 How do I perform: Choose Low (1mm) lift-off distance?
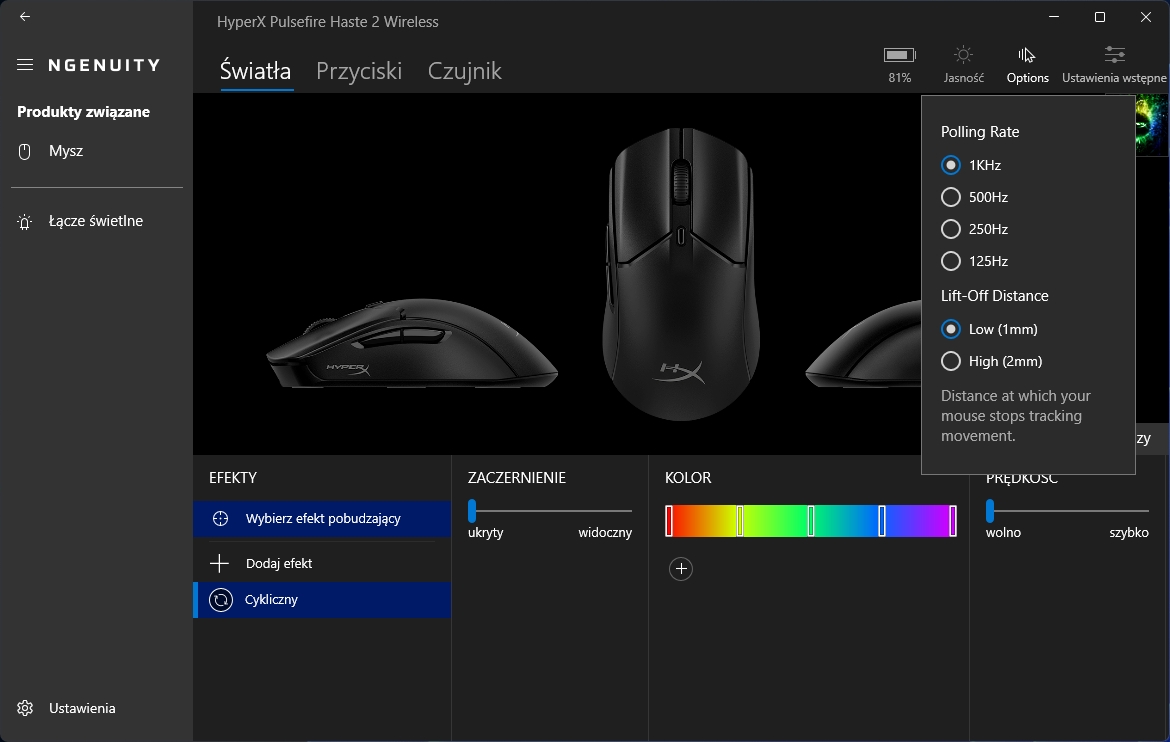click(x=951, y=329)
